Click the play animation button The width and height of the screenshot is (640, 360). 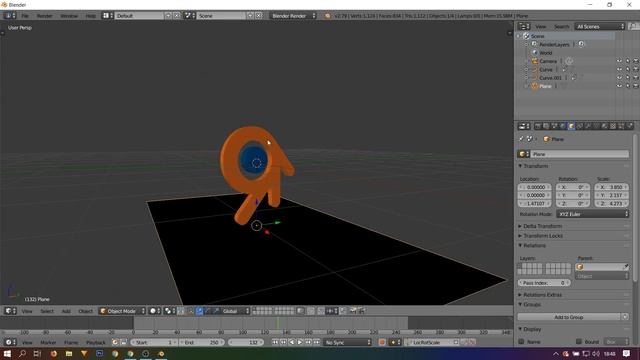pos(300,342)
